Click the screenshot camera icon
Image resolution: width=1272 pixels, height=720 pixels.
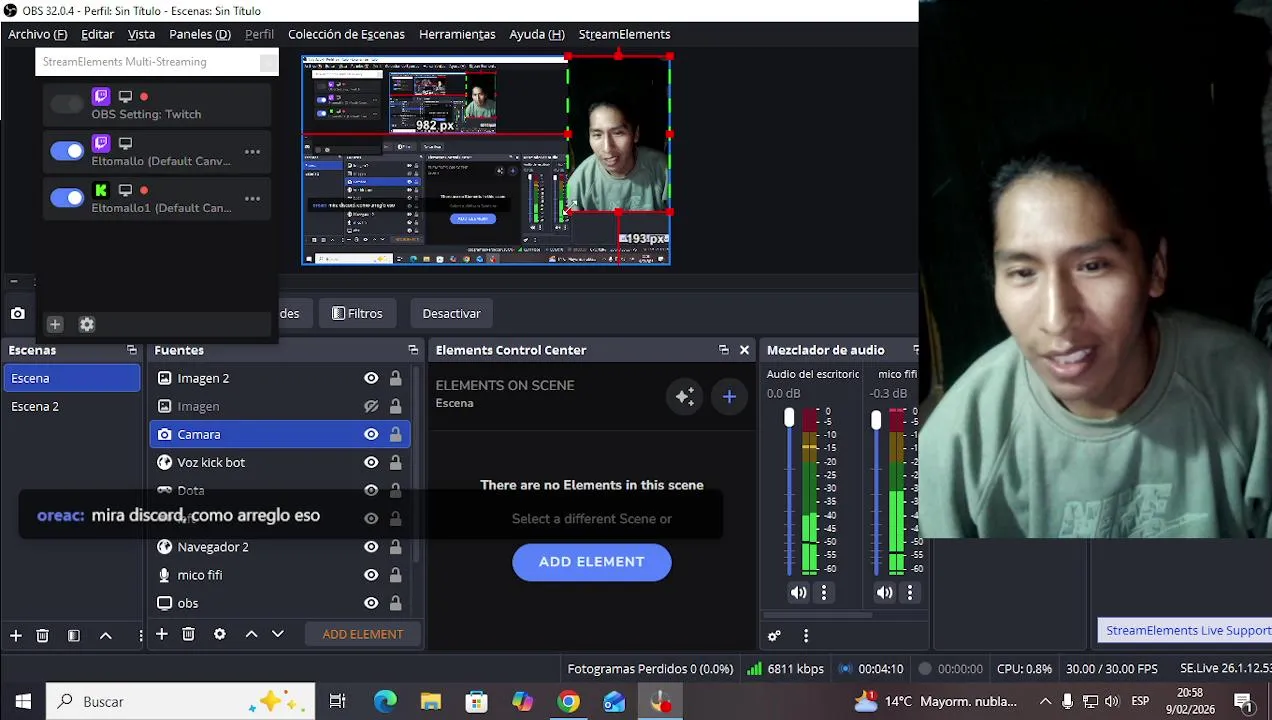pyautogui.click(x=18, y=314)
